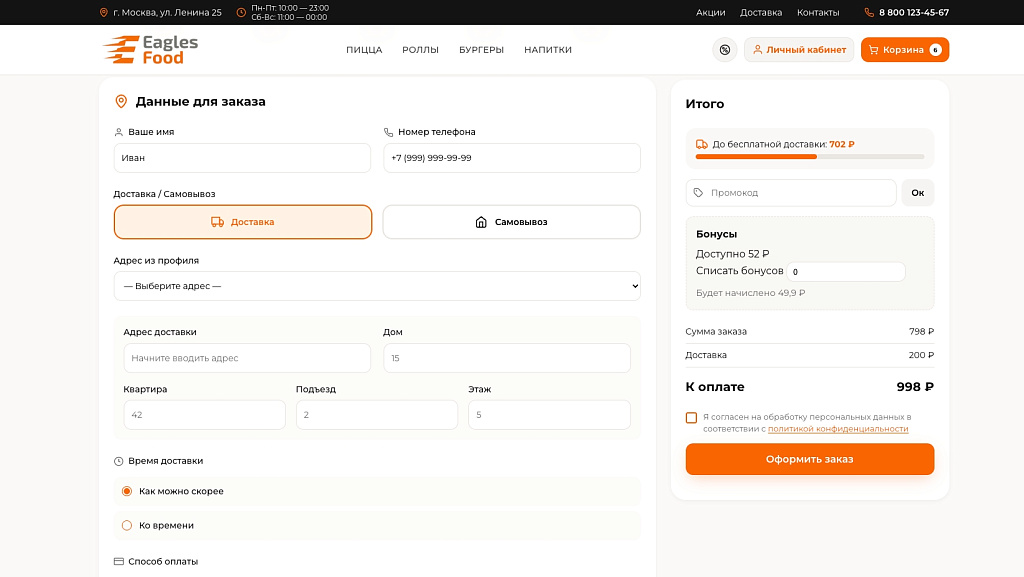Click the location pin icon in top bar
This screenshot has height=577, width=1024.
click(x=103, y=12)
